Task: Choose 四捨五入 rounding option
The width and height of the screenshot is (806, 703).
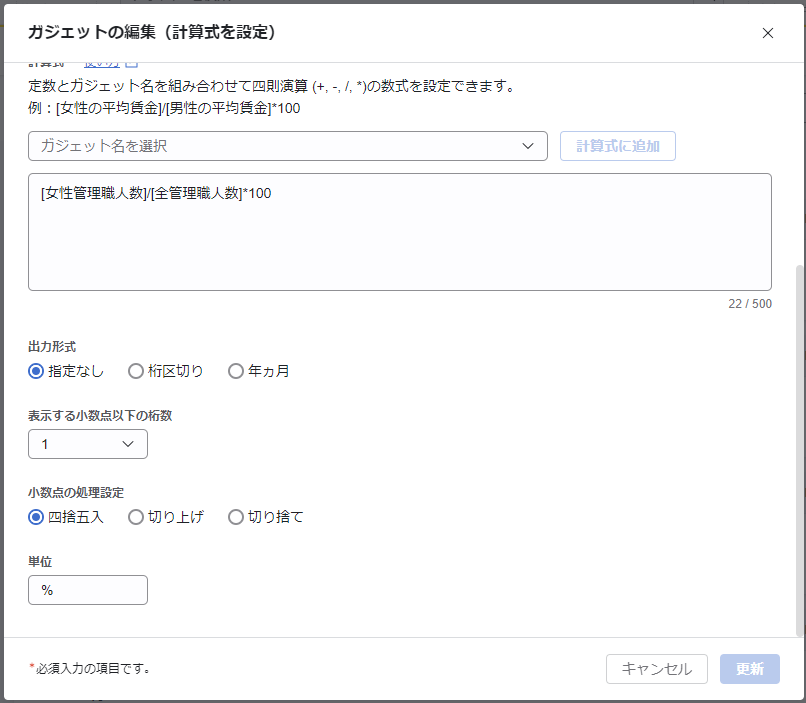Action: click(x=36, y=517)
